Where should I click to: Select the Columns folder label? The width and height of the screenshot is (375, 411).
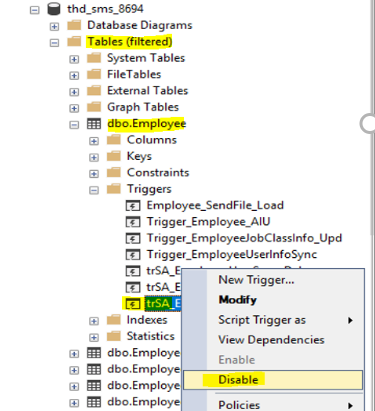pyautogui.click(x=152, y=139)
